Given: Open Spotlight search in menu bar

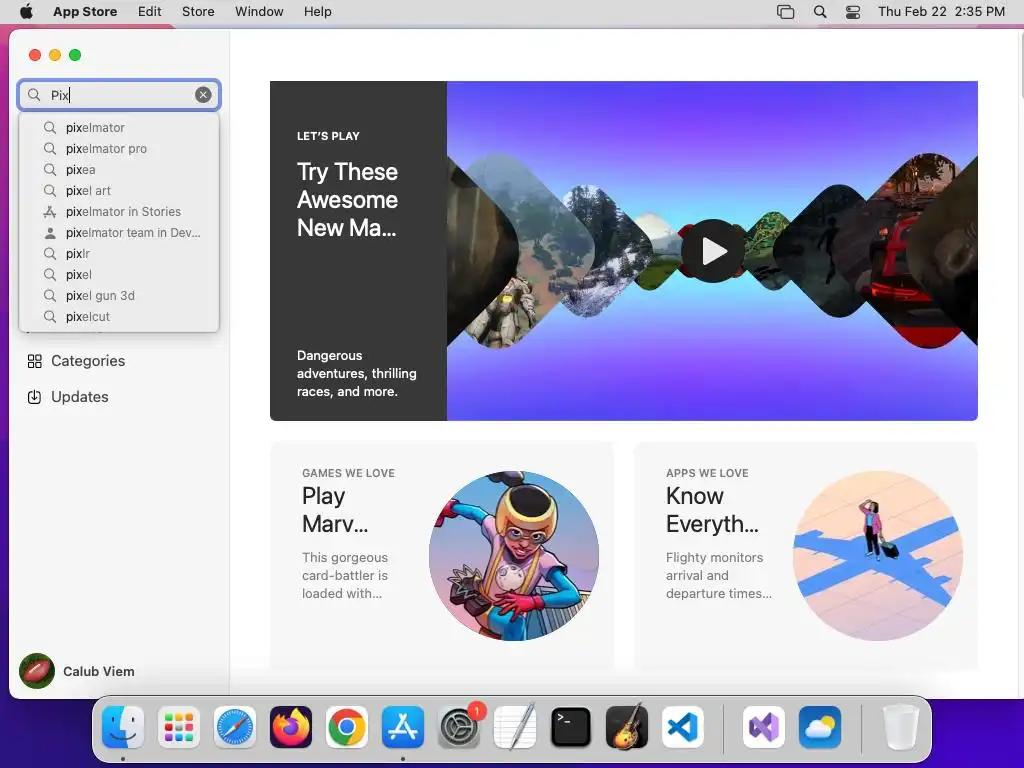Looking at the screenshot, I should (820, 12).
